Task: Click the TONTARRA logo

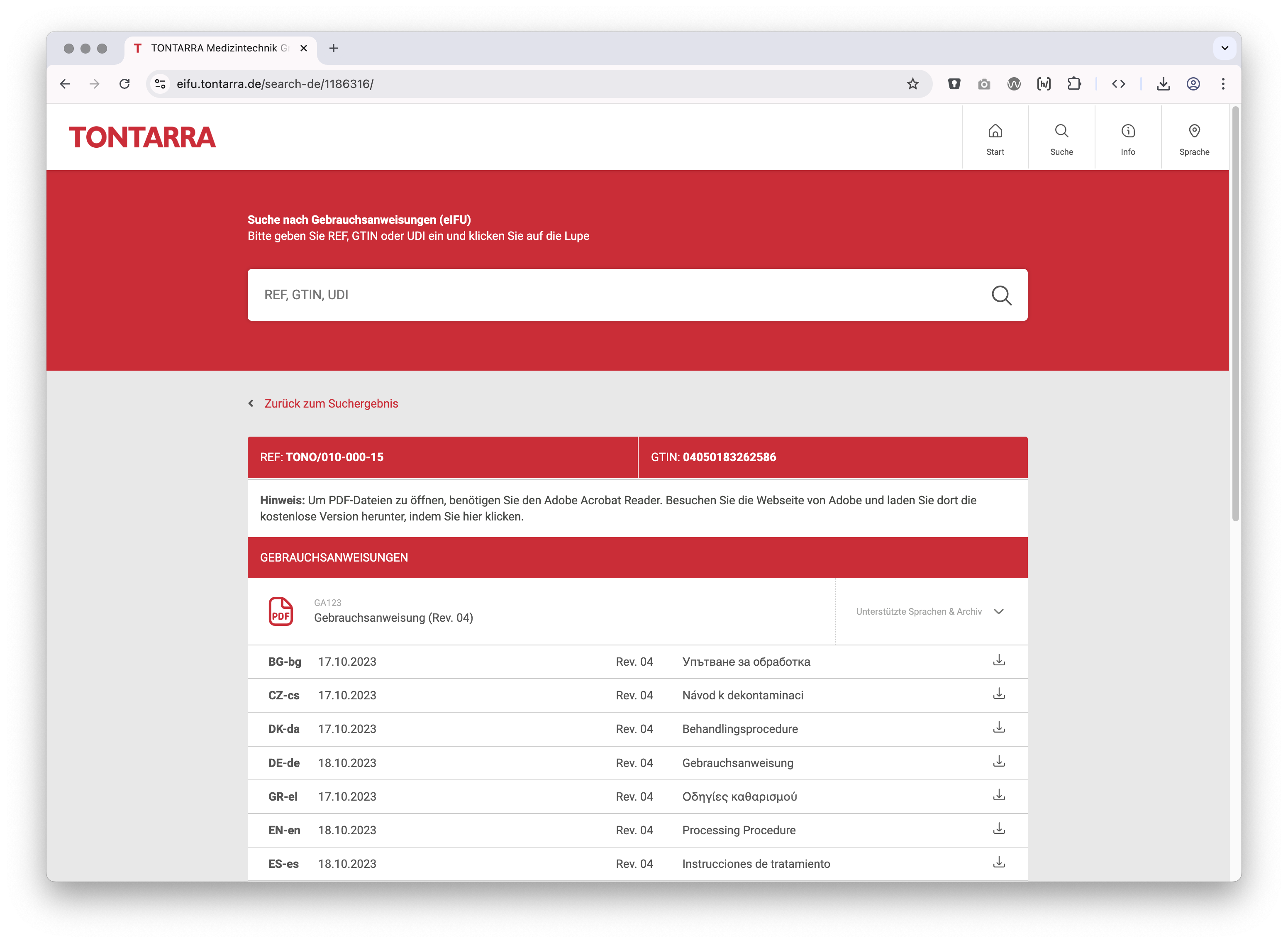Action: [142, 137]
